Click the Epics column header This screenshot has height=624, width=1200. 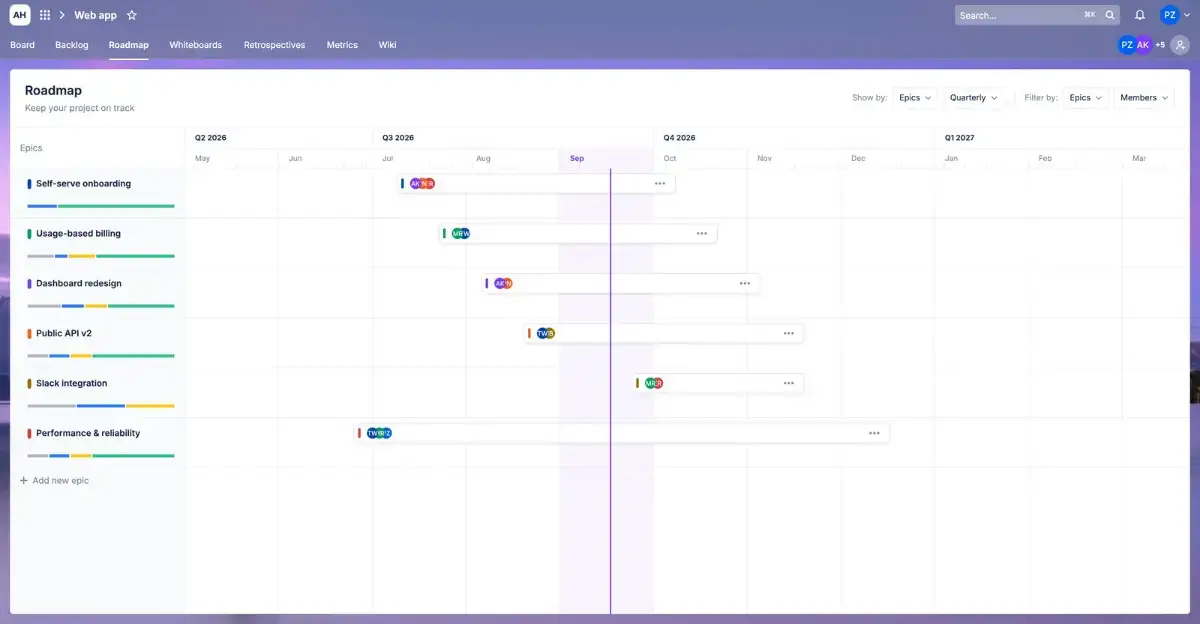pyautogui.click(x=31, y=148)
